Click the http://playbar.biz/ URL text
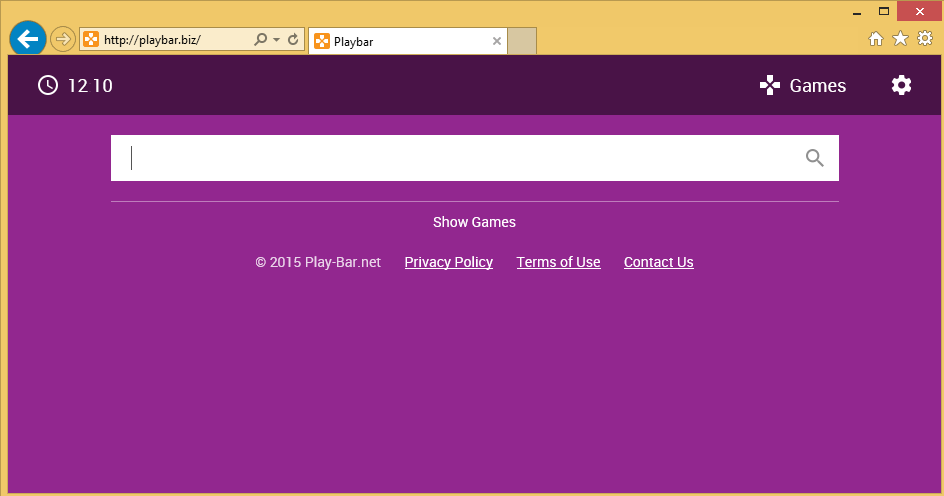The height and width of the screenshot is (496, 944). click(x=152, y=40)
